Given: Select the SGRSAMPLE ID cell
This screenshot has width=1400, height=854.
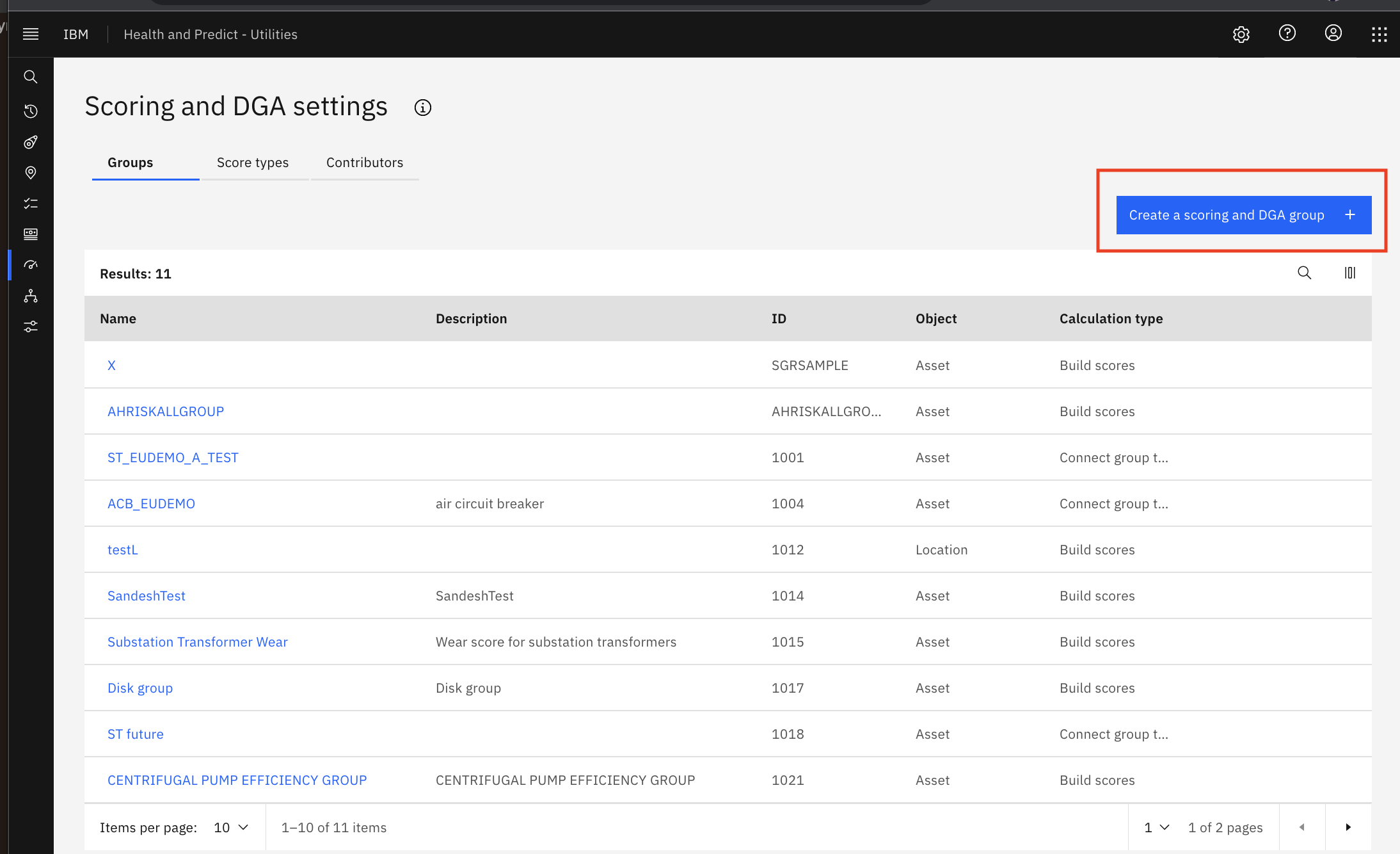Looking at the screenshot, I should click(810, 366).
